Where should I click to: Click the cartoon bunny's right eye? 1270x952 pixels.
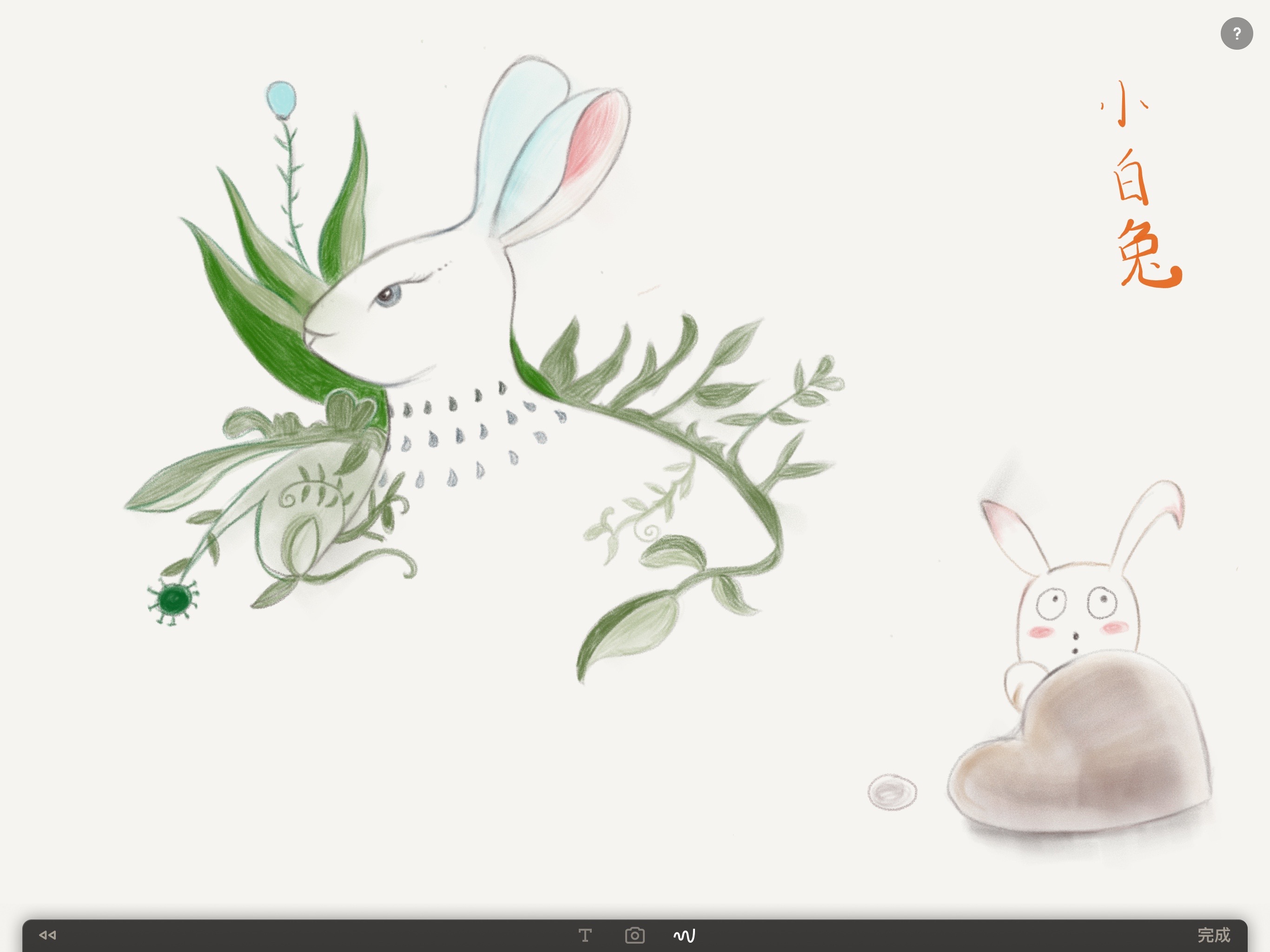coord(1101,602)
